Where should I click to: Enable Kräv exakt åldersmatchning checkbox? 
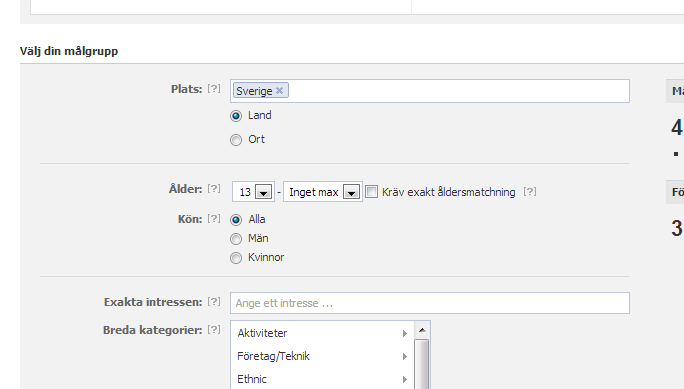pyautogui.click(x=371, y=191)
